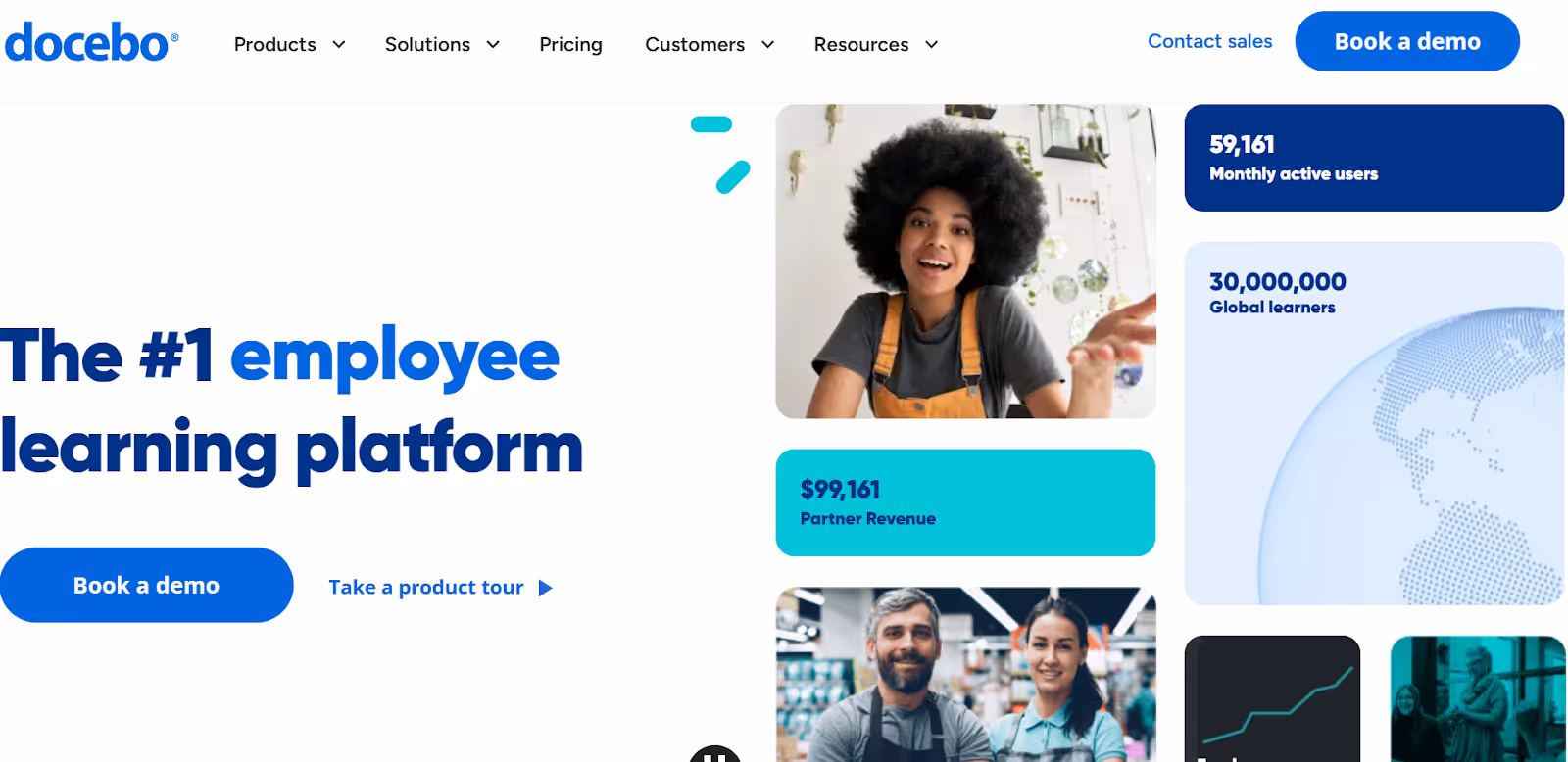Click the Global learners globe card
Image resolution: width=1568 pixels, height=762 pixels.
pyautogui.click(x=1374, y=423)
